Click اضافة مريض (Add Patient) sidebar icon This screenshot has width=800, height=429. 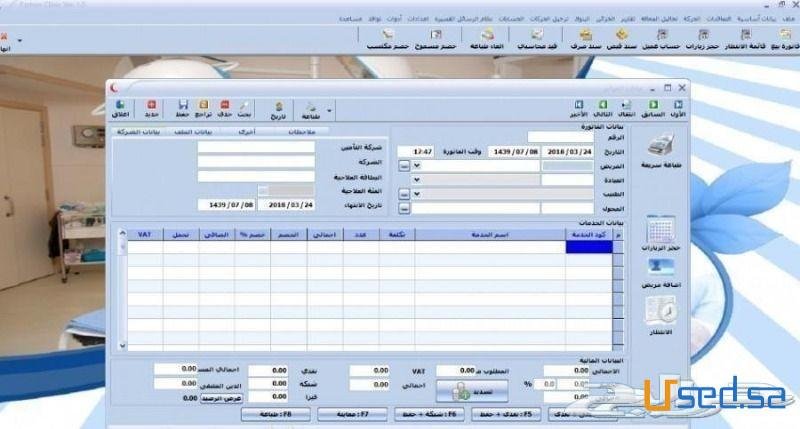[x=661, y=272]
